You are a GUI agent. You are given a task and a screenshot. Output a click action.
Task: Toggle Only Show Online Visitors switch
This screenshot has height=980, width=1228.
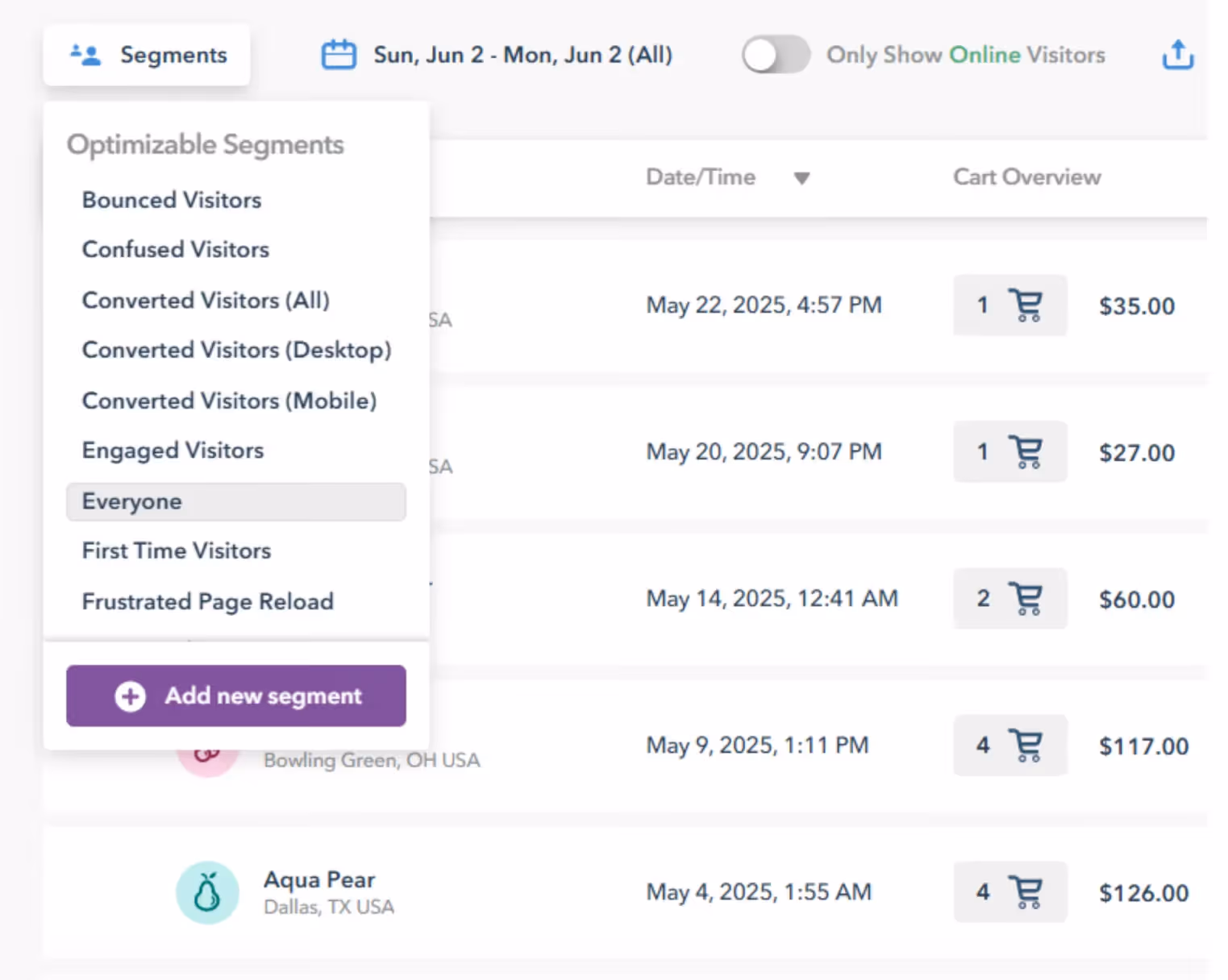click(776, 55)
